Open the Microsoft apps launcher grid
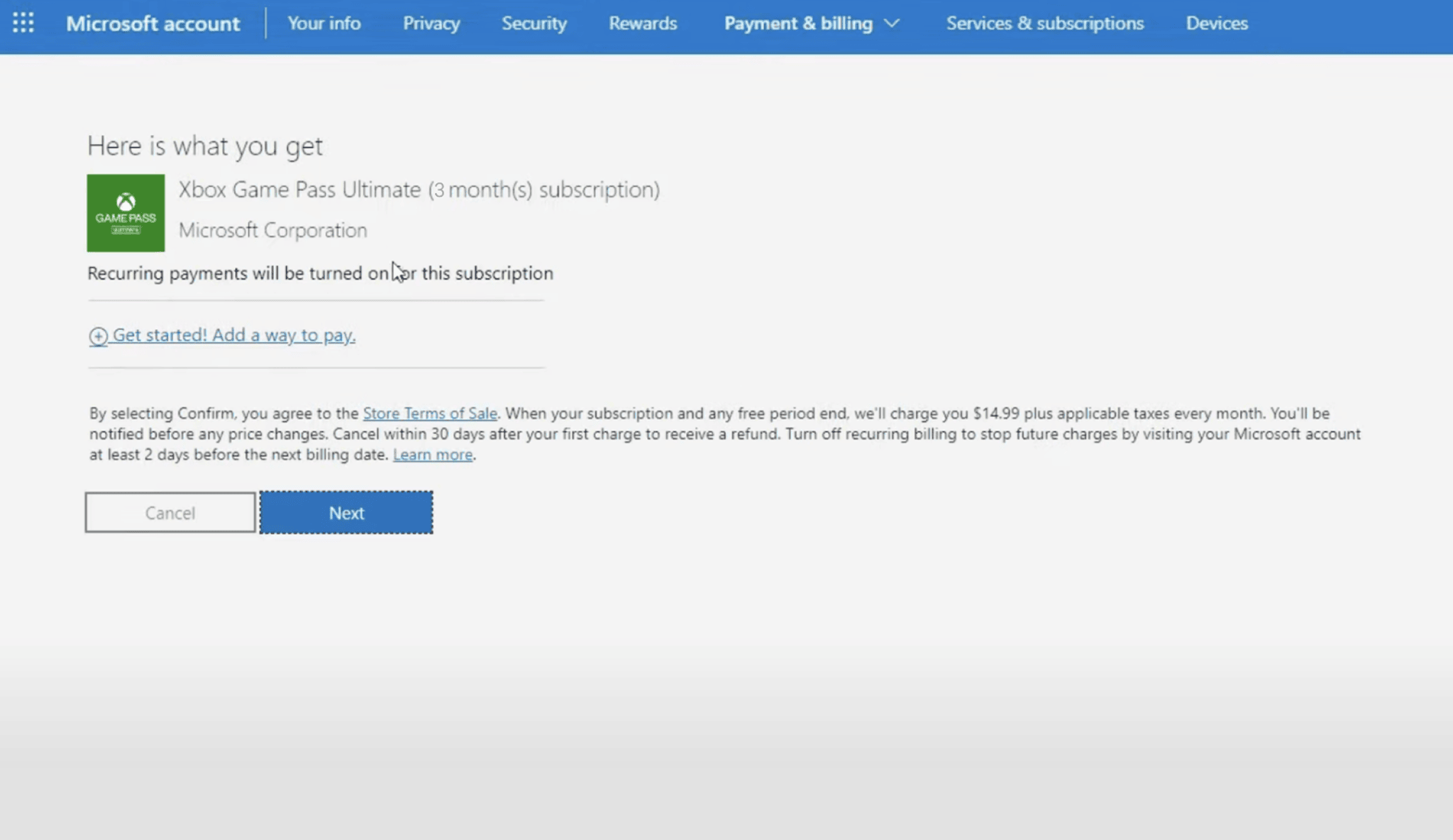Viewport: 1453px width, 840px height. 23,23
